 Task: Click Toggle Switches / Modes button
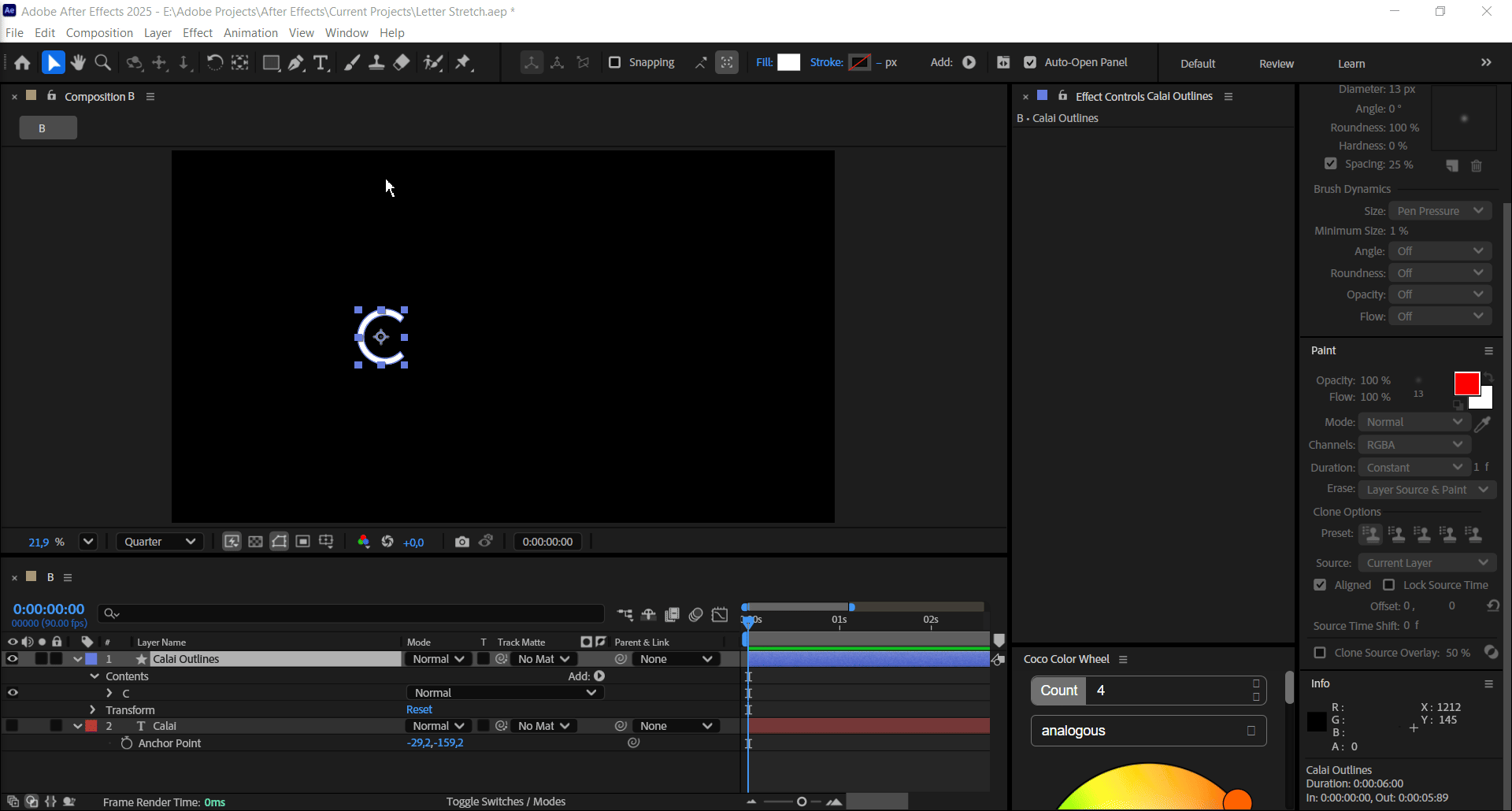pyautogui.click(x=506, y=802)
